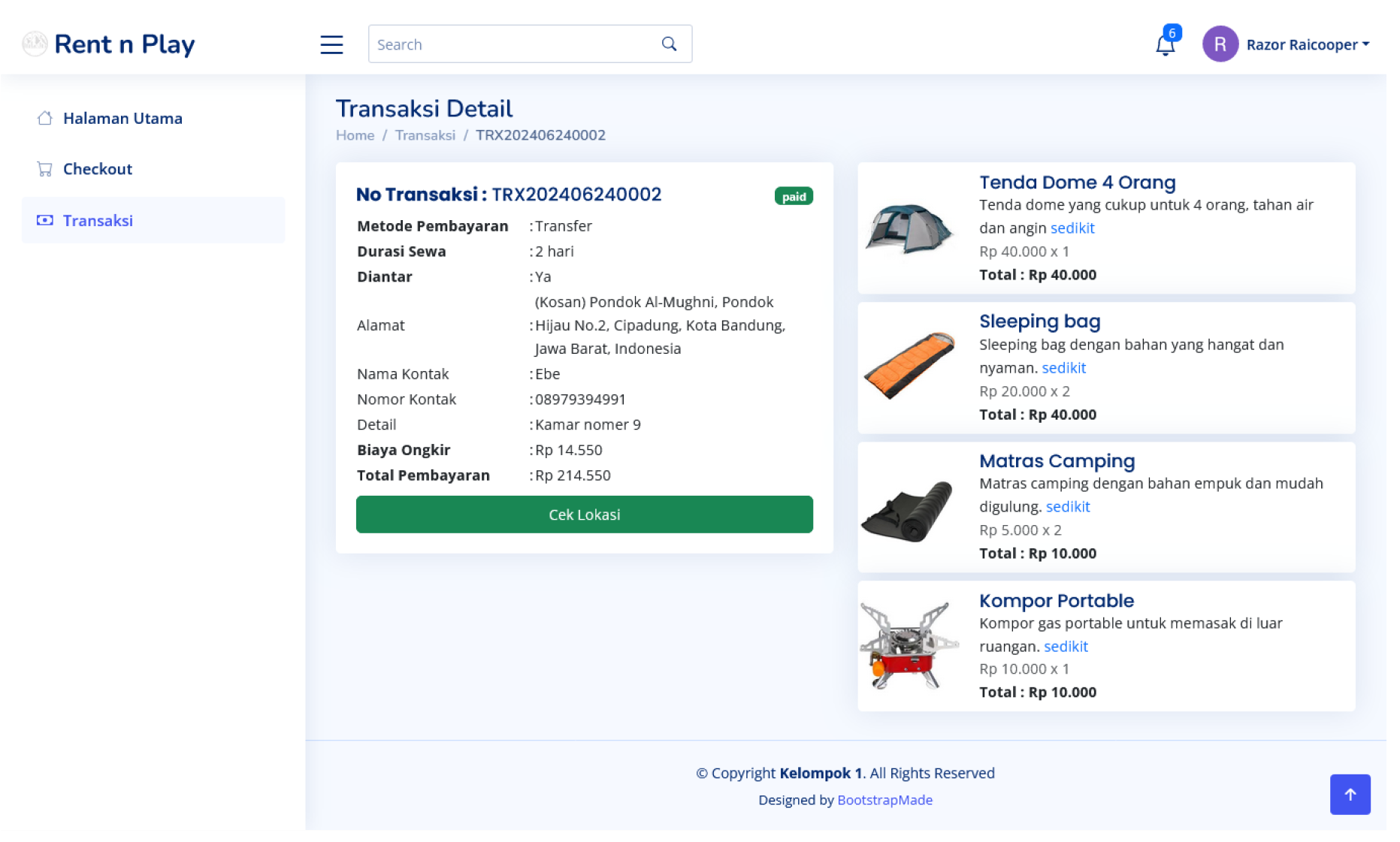
Task: Open the Razor Raicooper account dropdown
Action: click(x=1308, y=44)
